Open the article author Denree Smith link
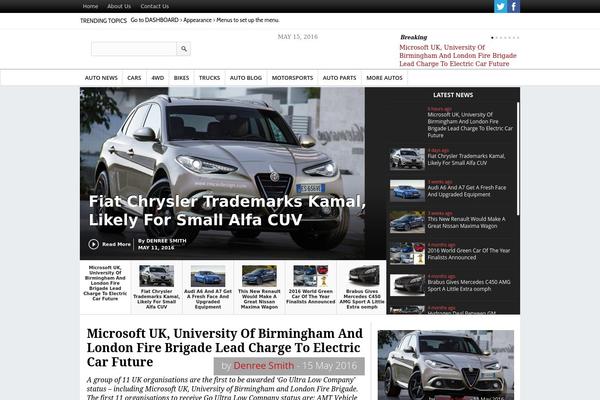Viewport: 600px width, 400px height. (x=264, y=366)
